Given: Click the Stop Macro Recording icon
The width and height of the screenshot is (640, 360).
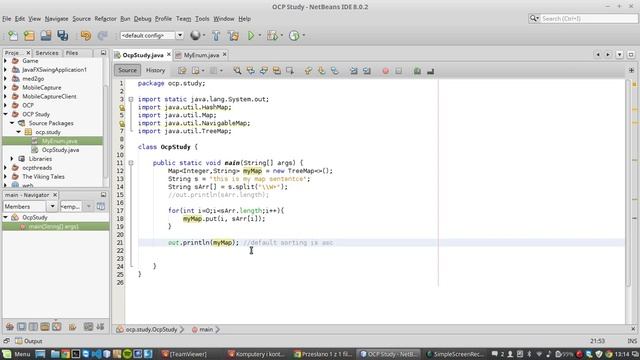Looking at the screenshot, I should click(398, 71).
